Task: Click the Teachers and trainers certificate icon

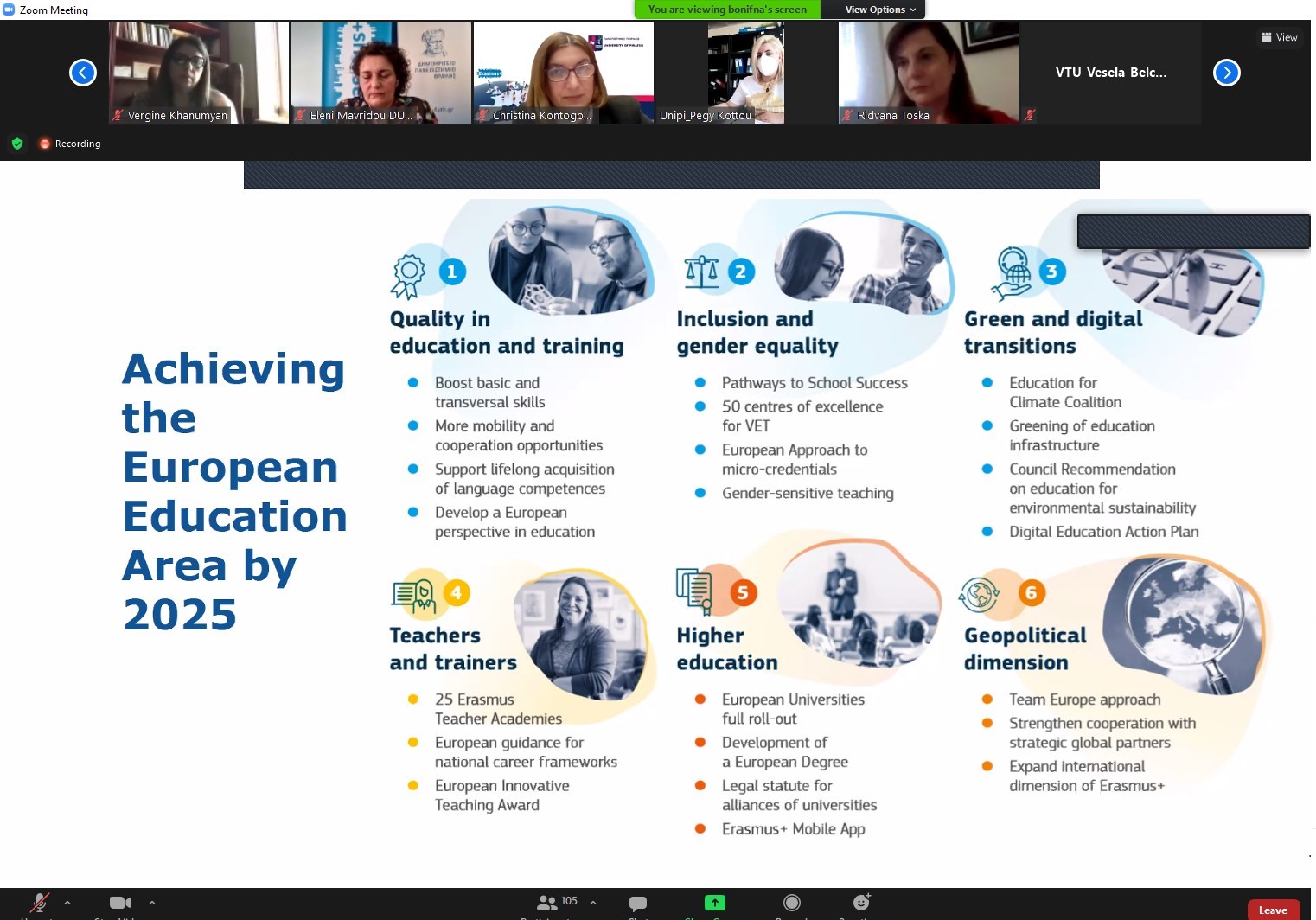Action: click(x=412, y=595)
